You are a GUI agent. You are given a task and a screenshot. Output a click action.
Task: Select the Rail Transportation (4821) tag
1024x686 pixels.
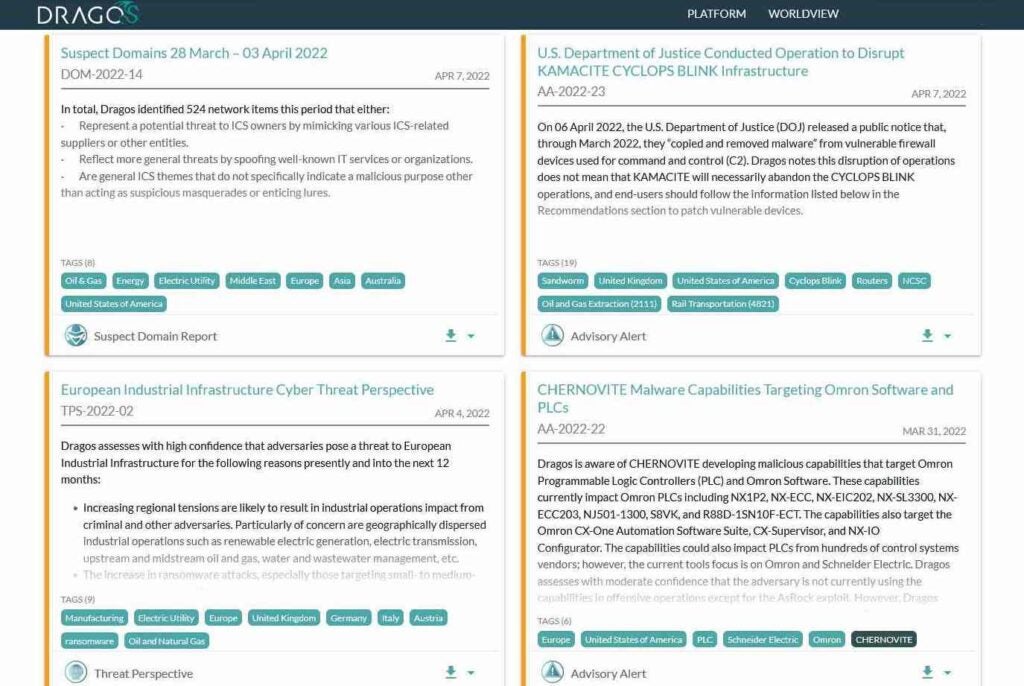[x=723, y=304]
